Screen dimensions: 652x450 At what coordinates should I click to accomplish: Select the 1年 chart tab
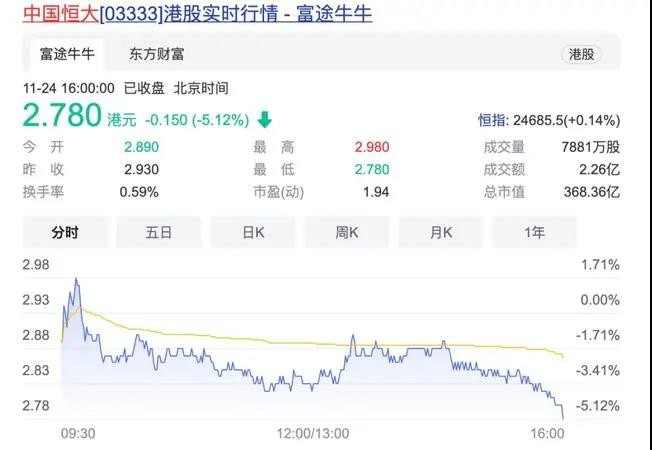tap(535, 232)
